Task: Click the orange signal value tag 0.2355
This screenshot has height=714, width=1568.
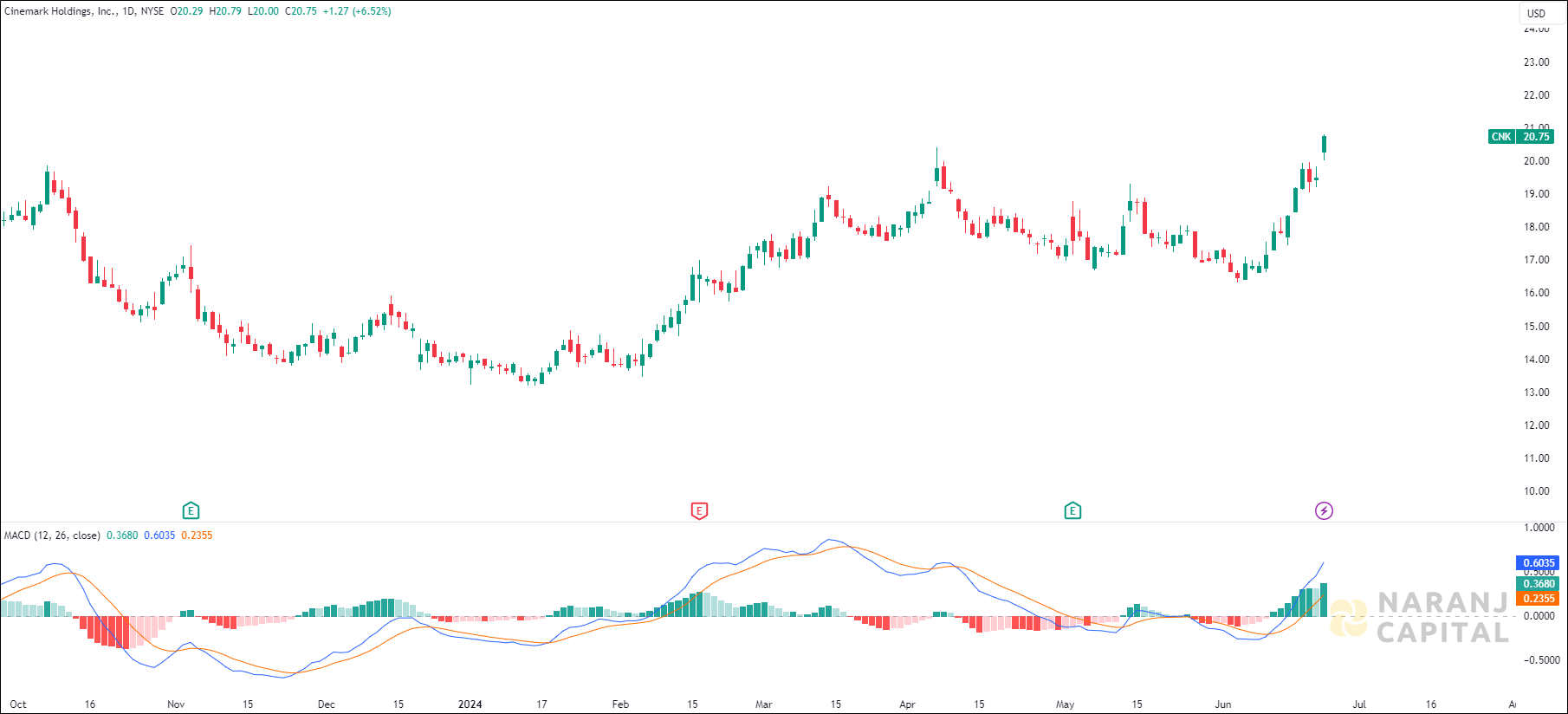Action: pyautogui.click(x=1539, y=599)
